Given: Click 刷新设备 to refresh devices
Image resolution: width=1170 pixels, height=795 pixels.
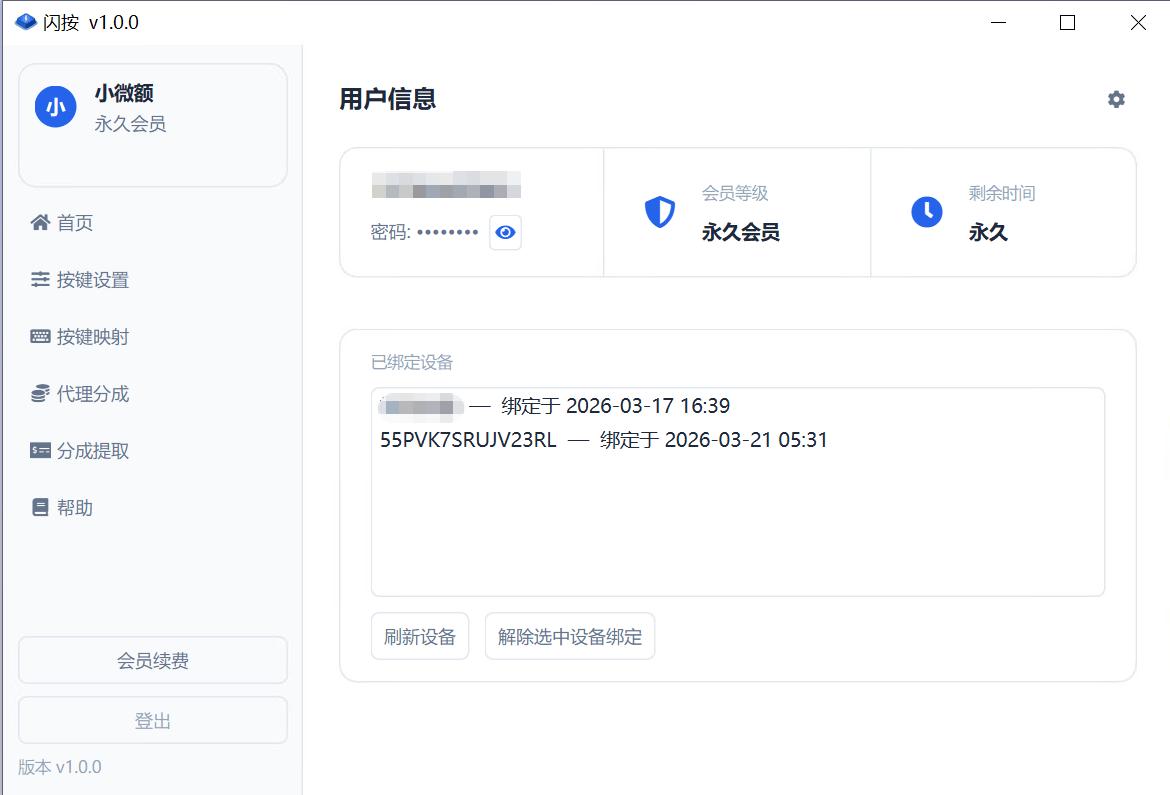Looking at the screenshot, I should click(x=420, y=635).
